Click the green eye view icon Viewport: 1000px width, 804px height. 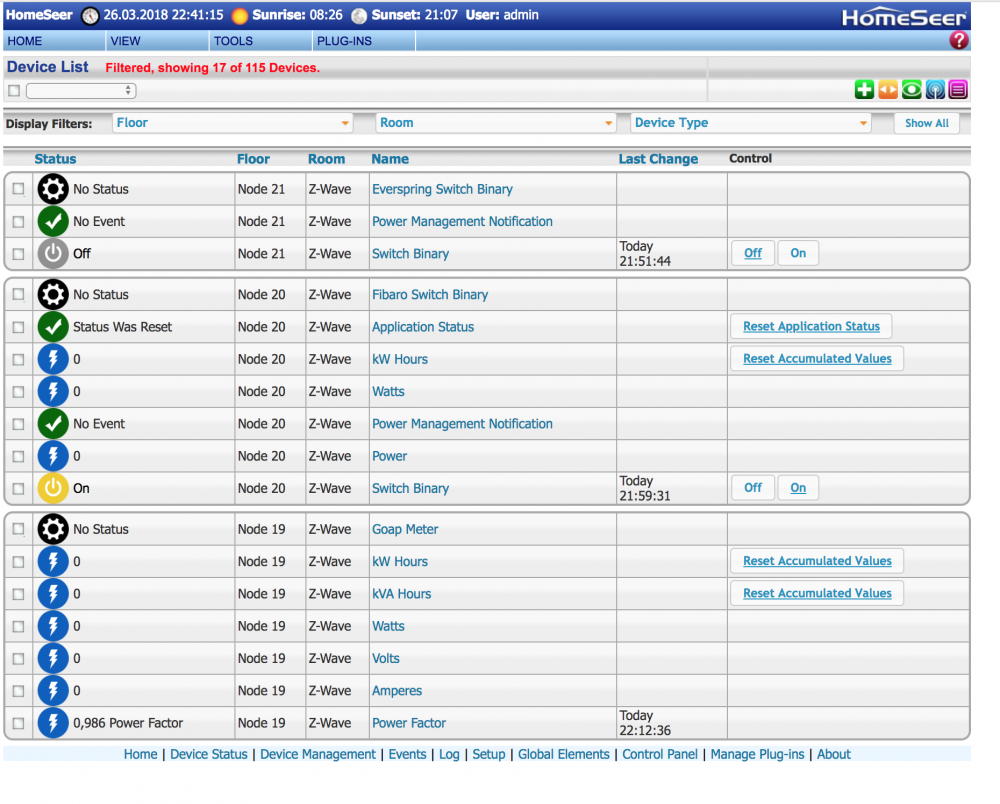911,90
